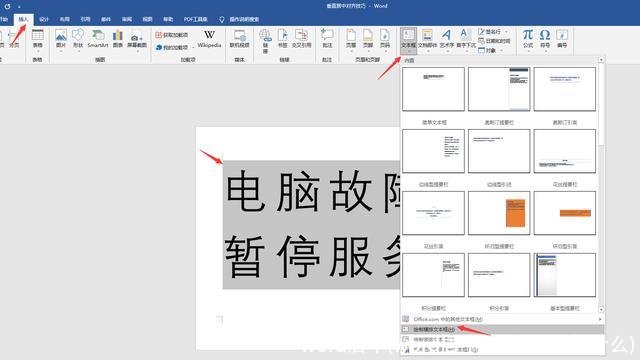Choose the draw vertical text box entry
640x360 pixels.
(503, 339)
